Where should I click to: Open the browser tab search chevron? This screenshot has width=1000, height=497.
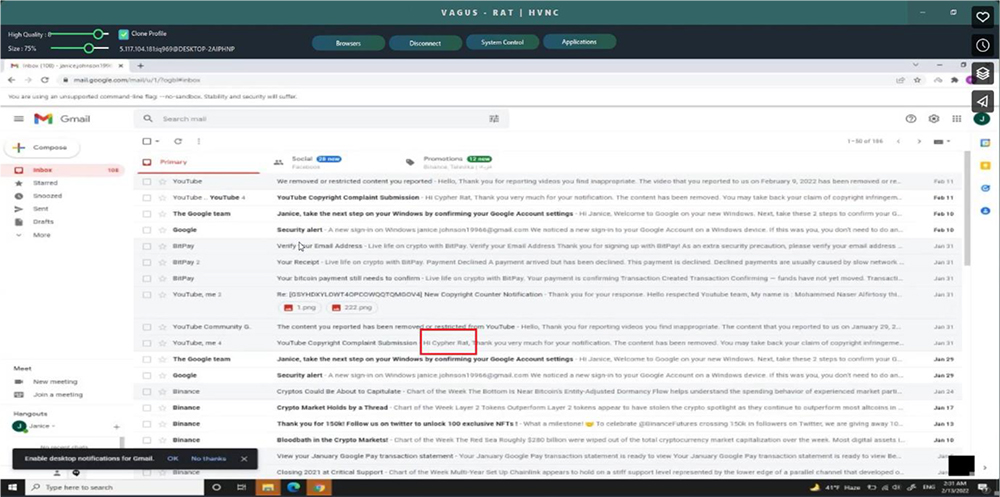[x=916, y=65]
